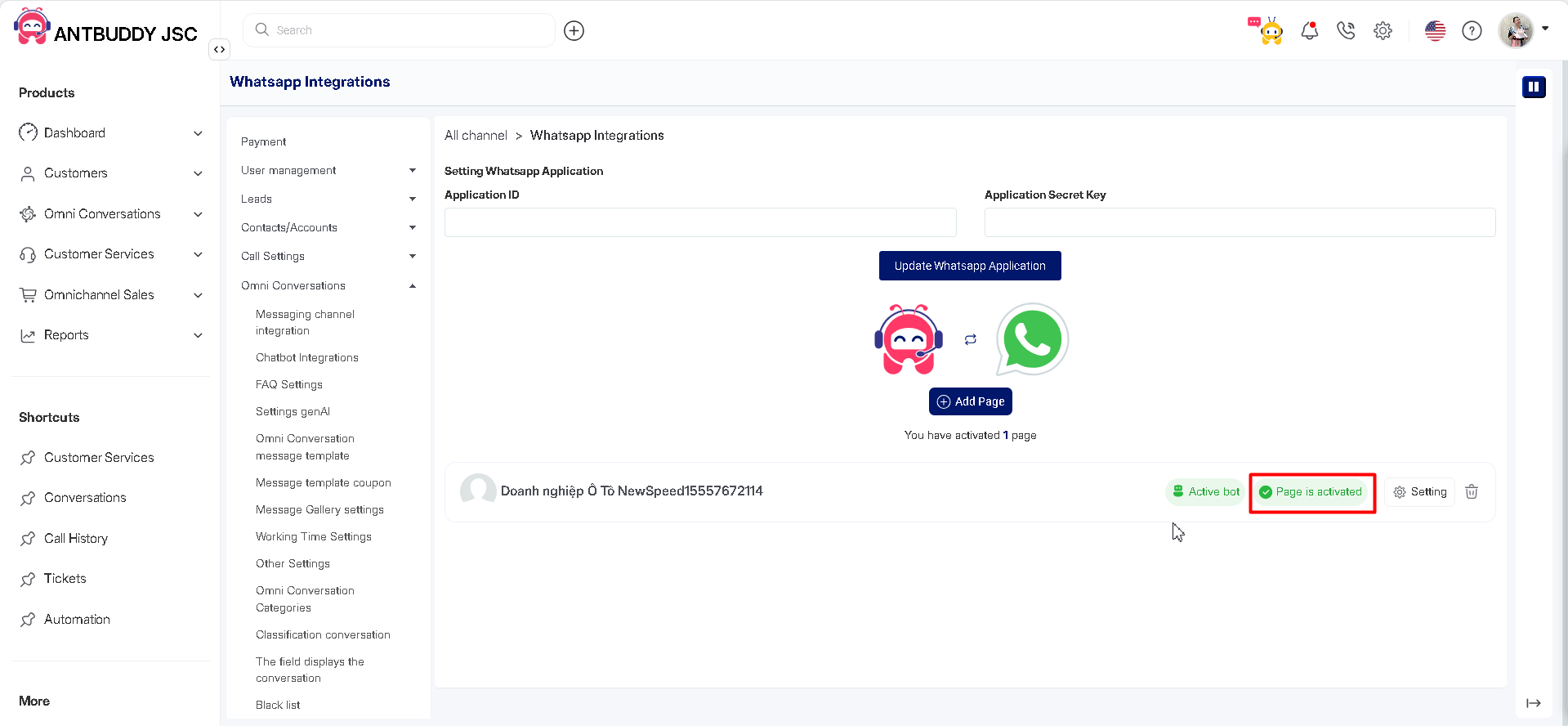The image size is (1568, 726).
Task: Click the Omni Conversations sidebar icon
Action: [x=28, y=213]
